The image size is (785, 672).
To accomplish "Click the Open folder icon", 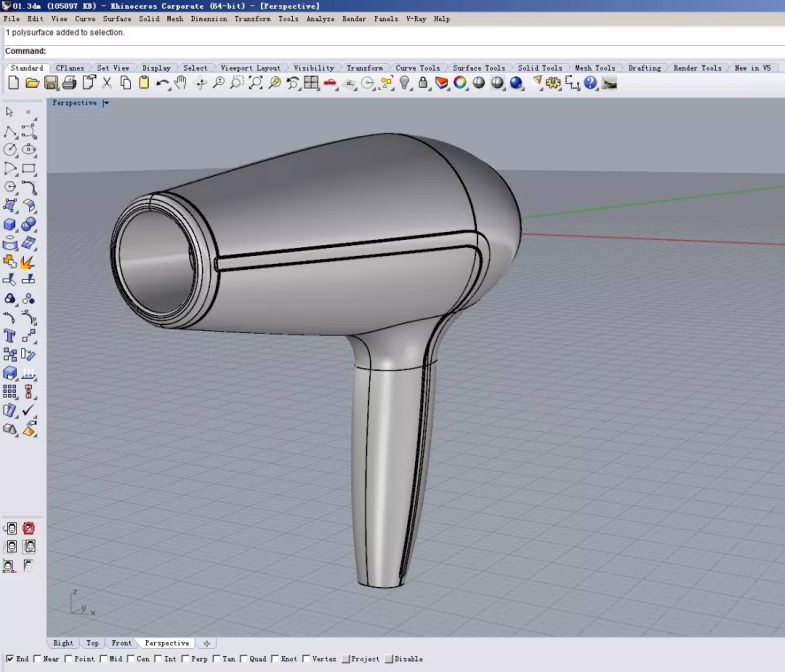I will point(32,83).
